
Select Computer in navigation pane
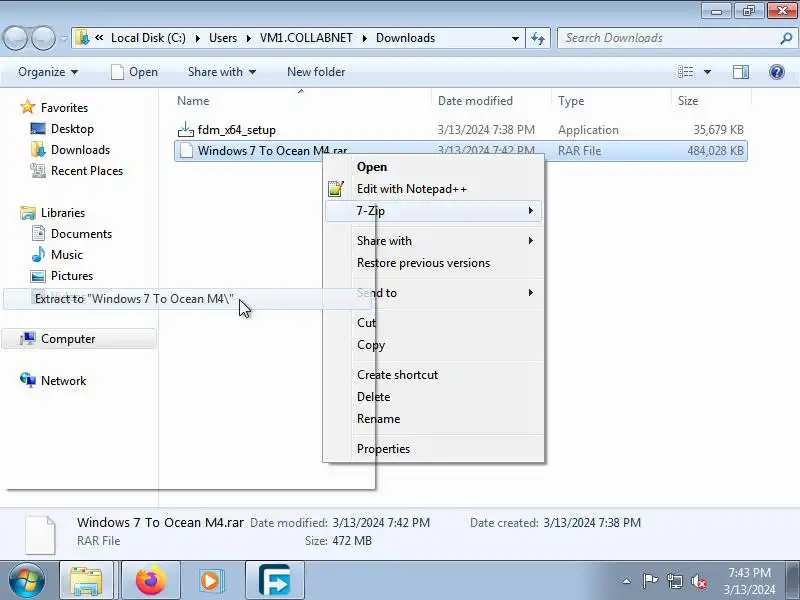(x=79, y=339)
